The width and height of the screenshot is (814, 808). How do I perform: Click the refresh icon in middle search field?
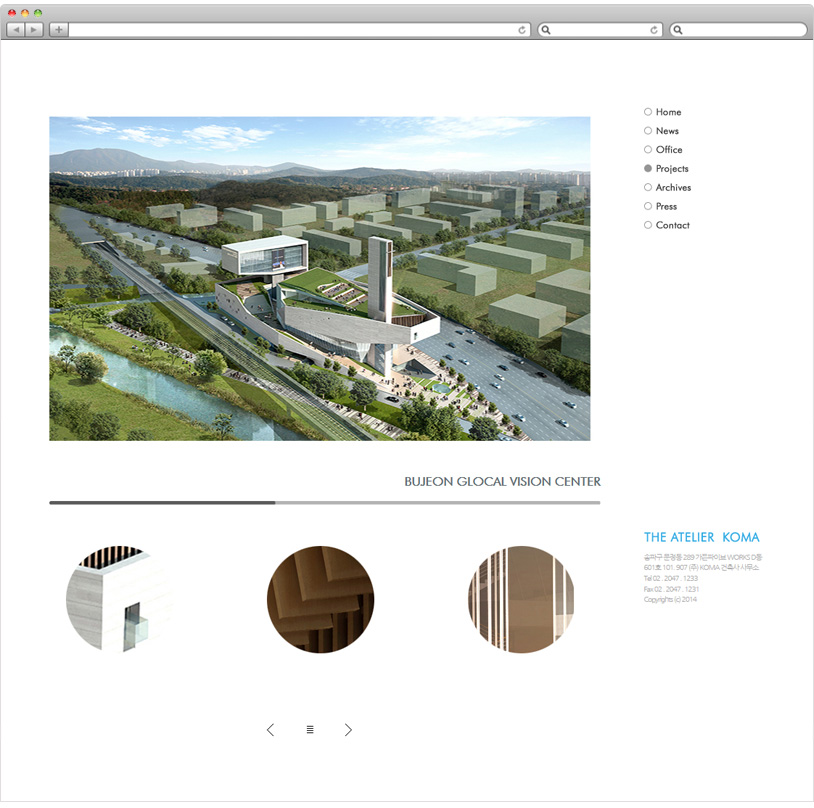click(654, 30)
